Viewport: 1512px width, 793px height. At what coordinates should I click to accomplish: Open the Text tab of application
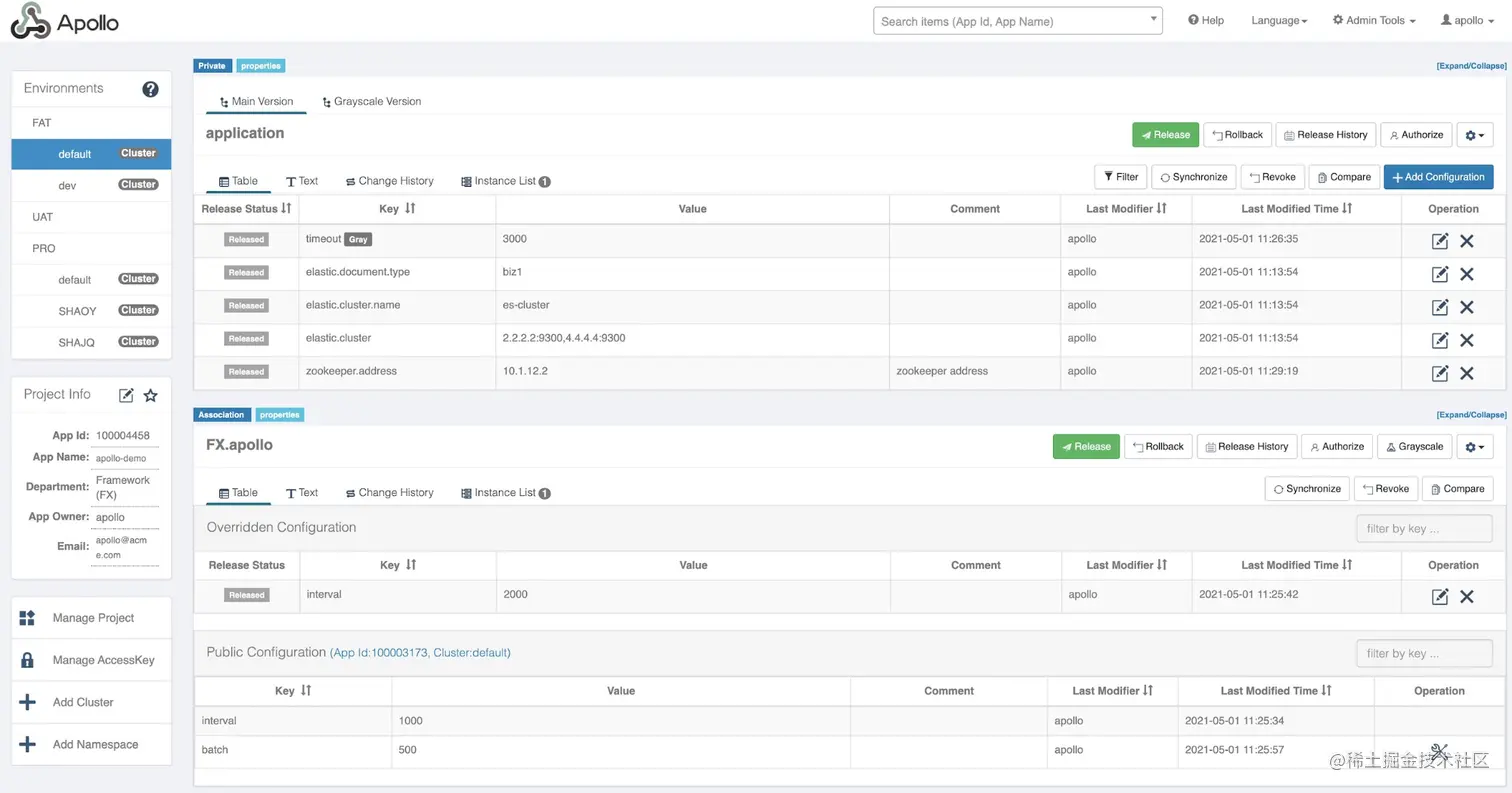tap(302, 181)
